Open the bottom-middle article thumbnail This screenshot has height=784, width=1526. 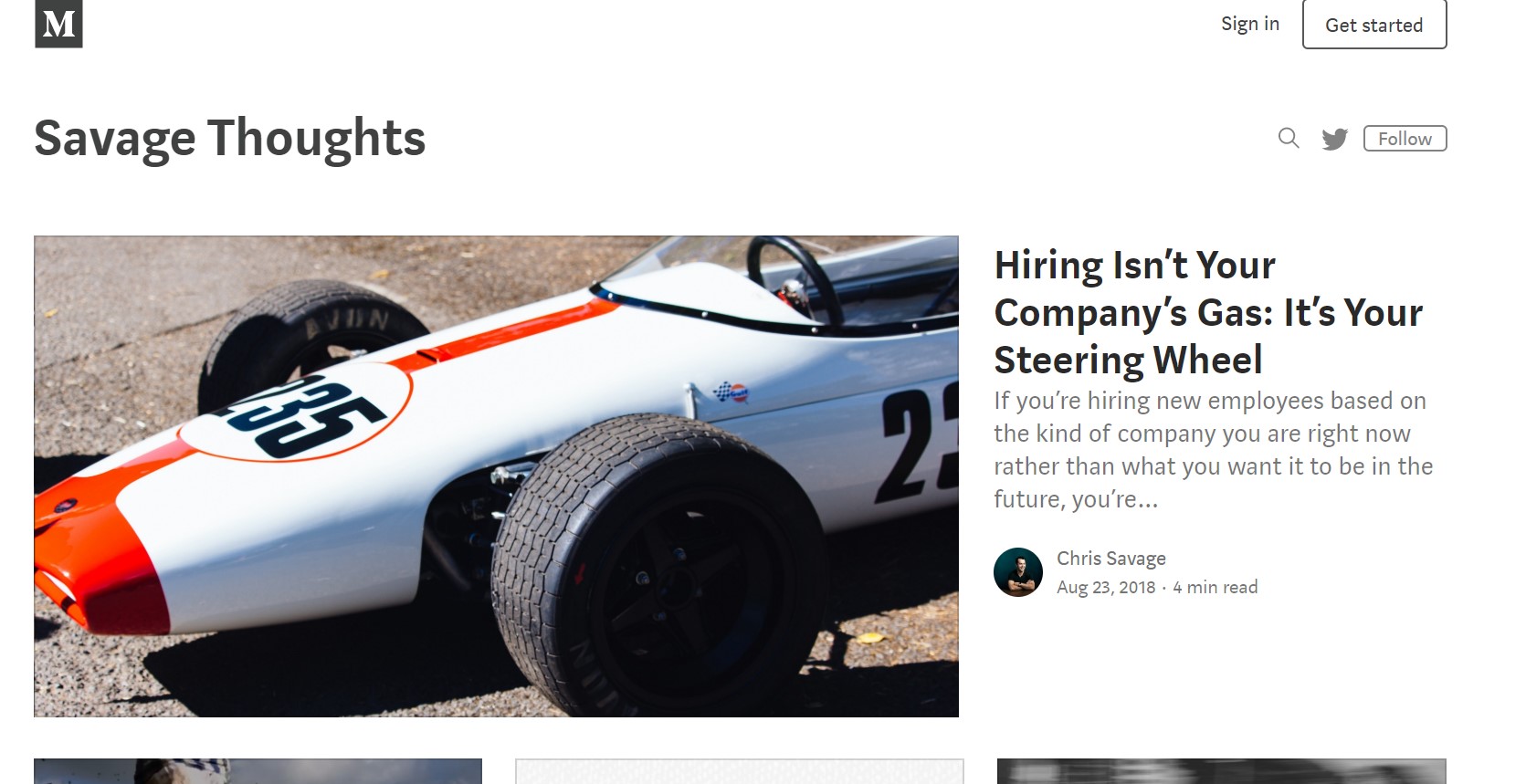pos(740,771)
